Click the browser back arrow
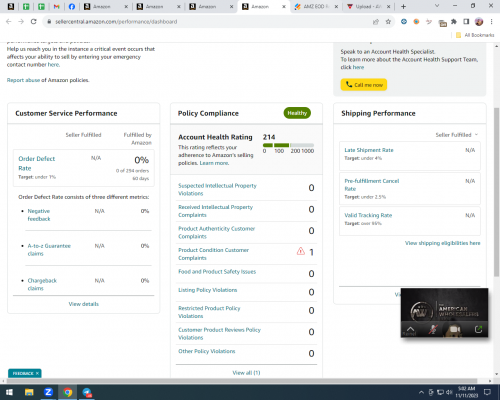This screenshot has width=500, height=400. pos(9,22)
